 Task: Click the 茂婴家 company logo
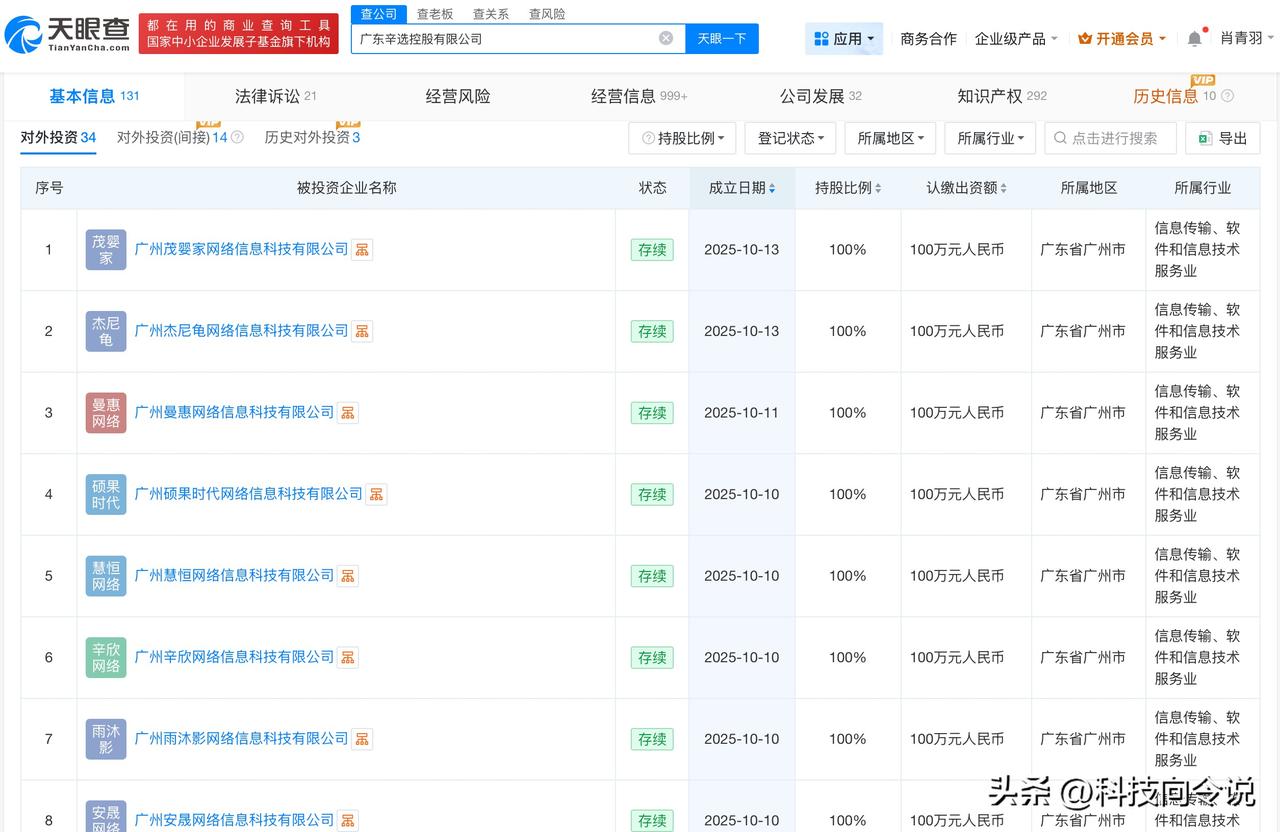click(x=106, y=250)
